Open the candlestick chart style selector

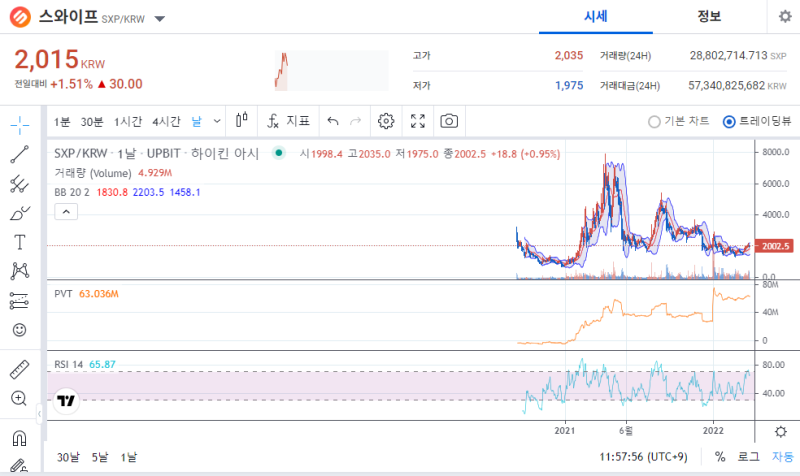pos(242,121)
